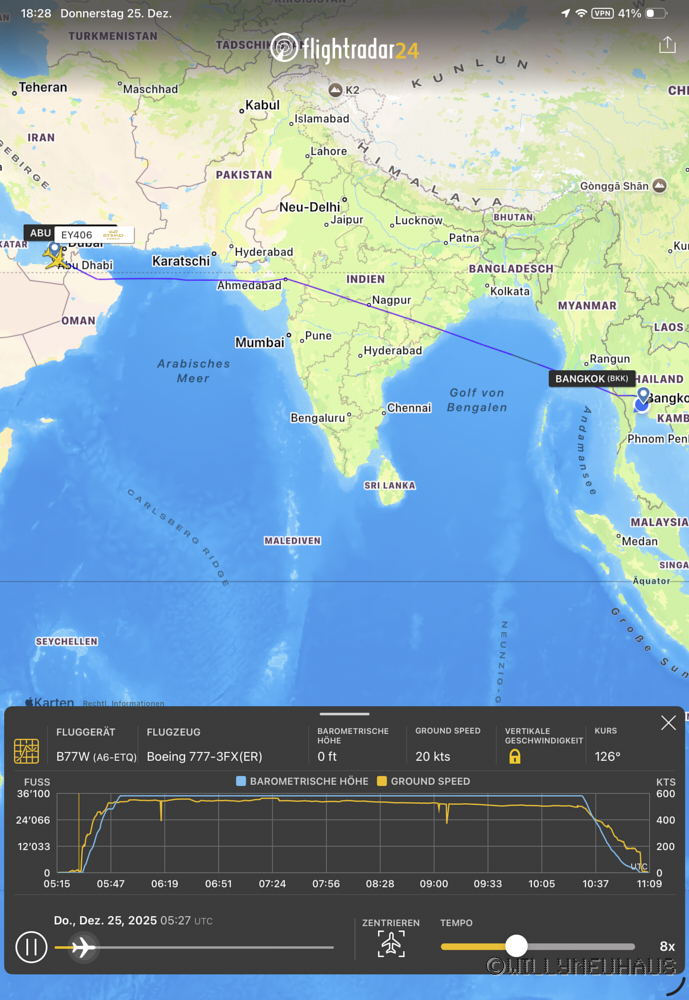The width and height of the screenshot is (689, 1000).
Task: Click the tempo speed slider knob
Action: tap(516, 946)
